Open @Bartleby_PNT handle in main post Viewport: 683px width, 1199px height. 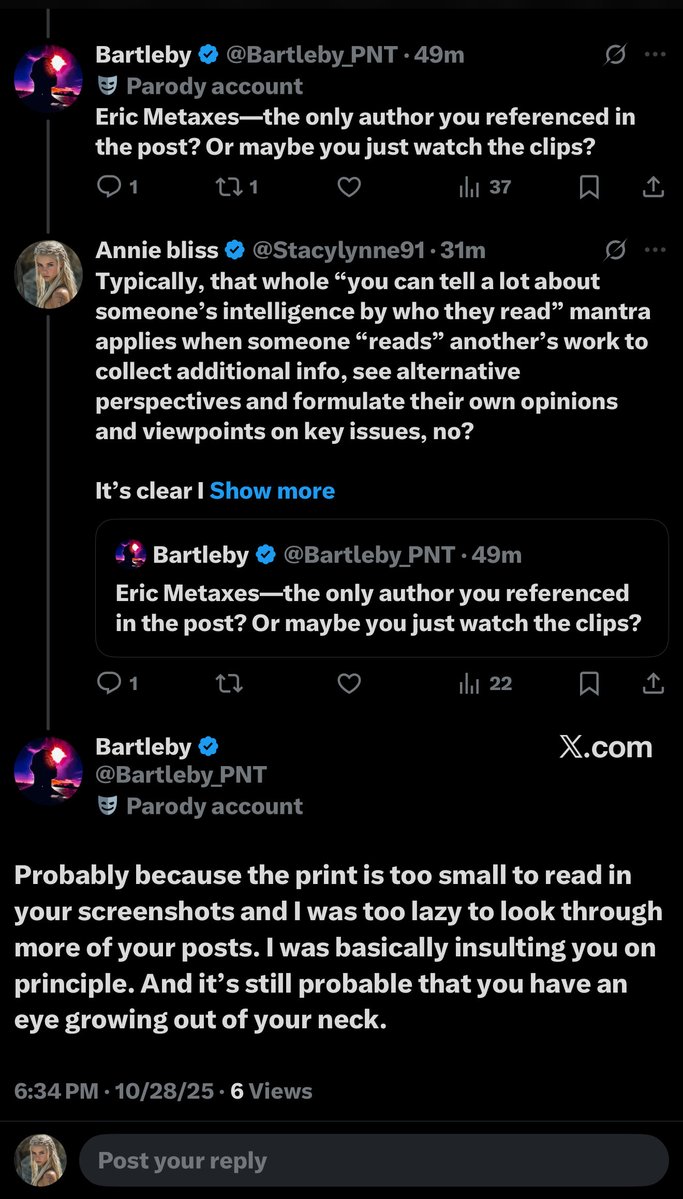coord(181,775)
